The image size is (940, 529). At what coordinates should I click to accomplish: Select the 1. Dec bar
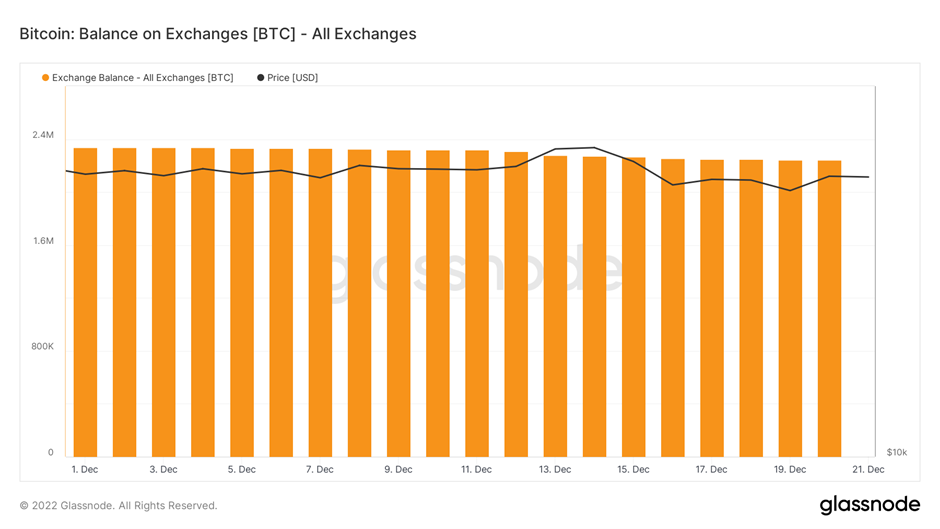[85, 302]
